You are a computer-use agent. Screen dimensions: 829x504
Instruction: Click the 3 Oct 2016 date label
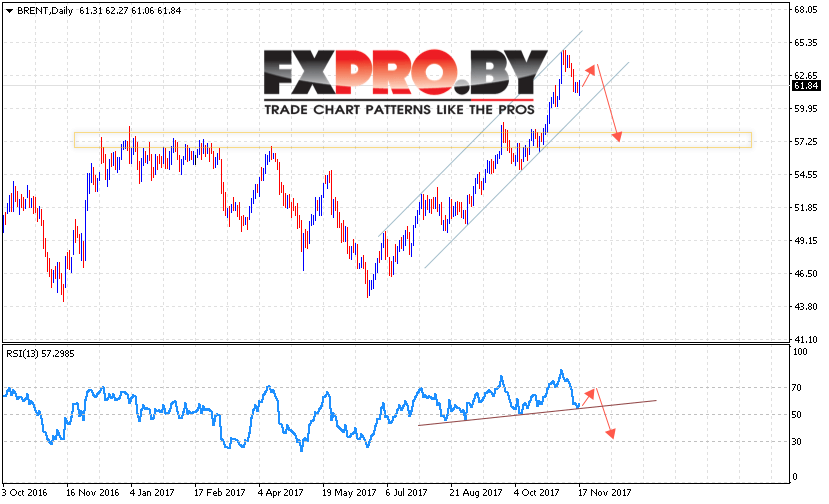point(24,493)
